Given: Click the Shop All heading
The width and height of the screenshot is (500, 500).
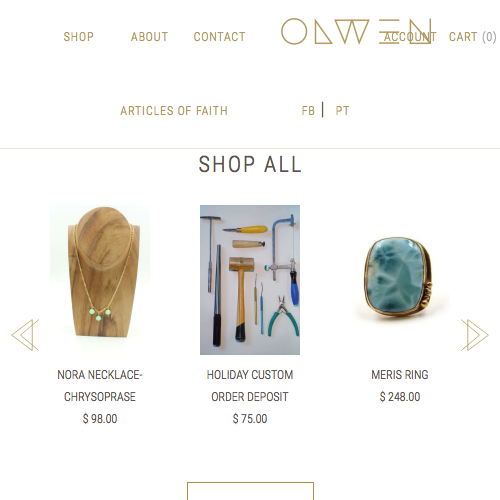Looking at the screenshot, I should coord(250,164).
